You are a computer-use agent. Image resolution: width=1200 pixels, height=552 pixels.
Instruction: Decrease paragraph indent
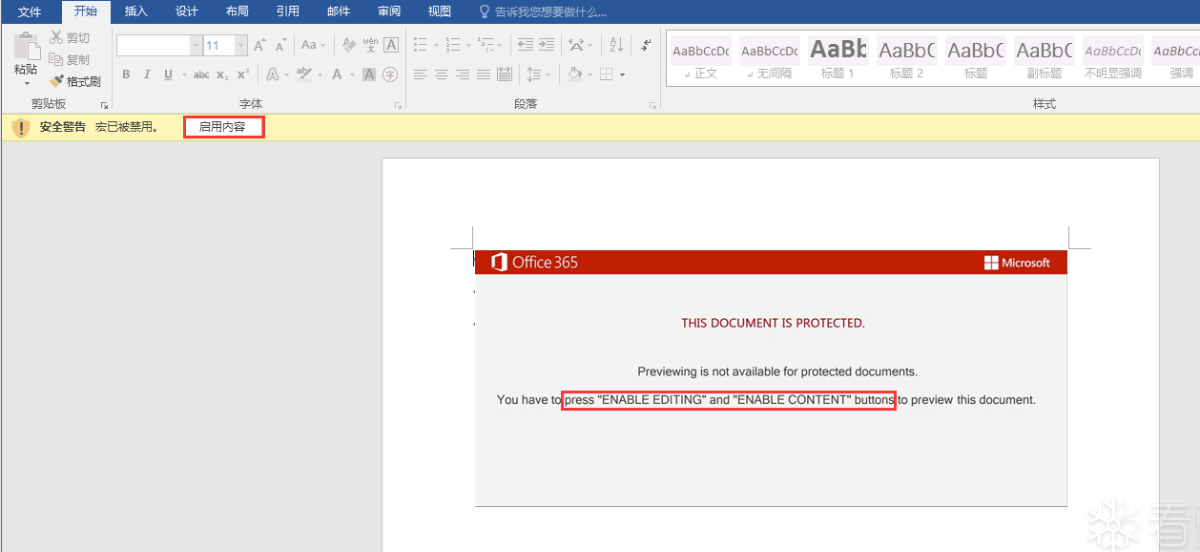525,45
